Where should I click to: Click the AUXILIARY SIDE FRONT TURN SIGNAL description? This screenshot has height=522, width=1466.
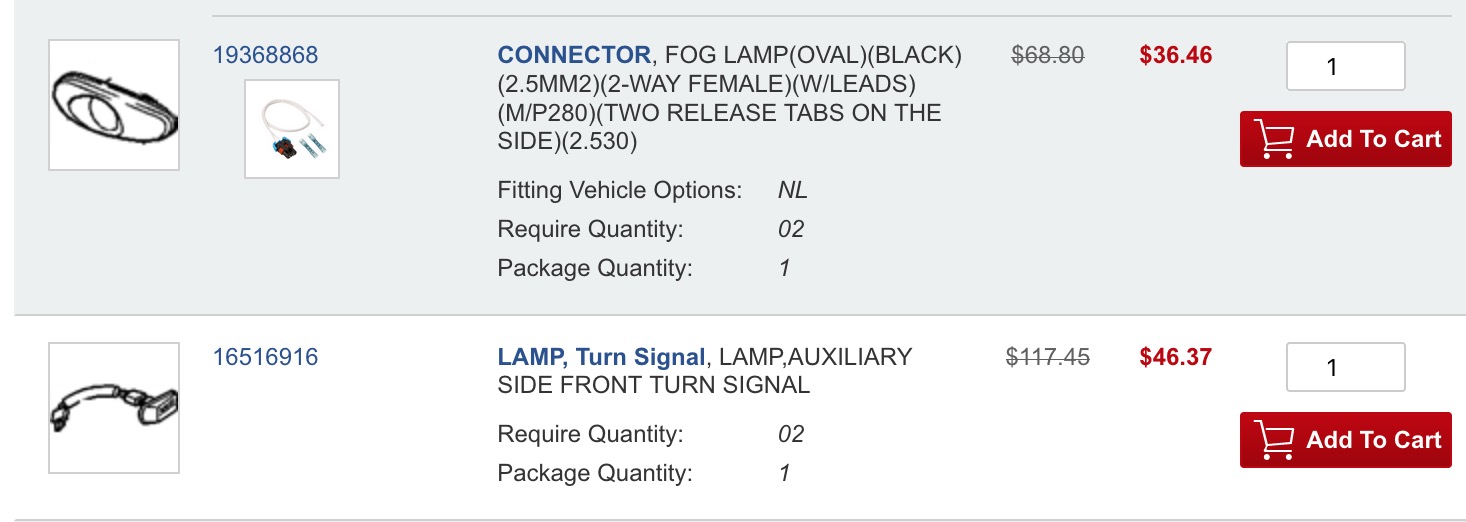(x=704, y=371)
